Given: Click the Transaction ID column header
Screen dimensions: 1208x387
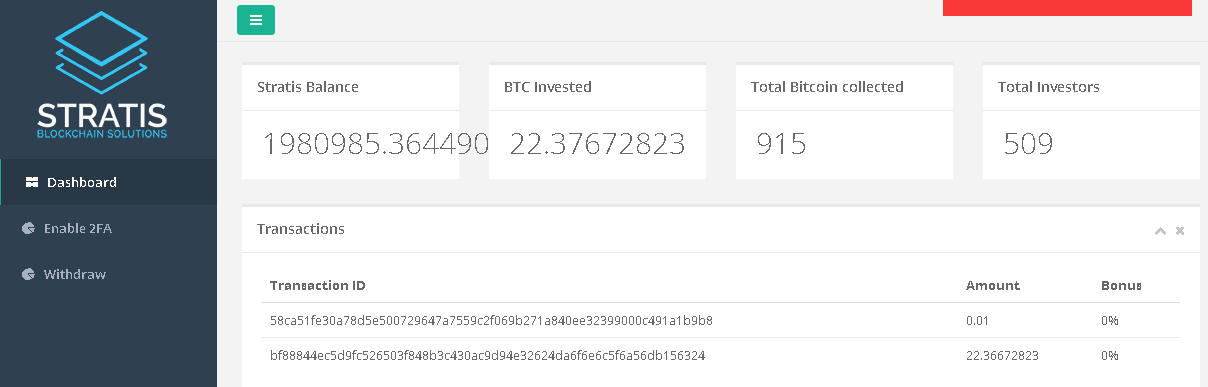Looking at the screenshot, I should pos(318,285).
